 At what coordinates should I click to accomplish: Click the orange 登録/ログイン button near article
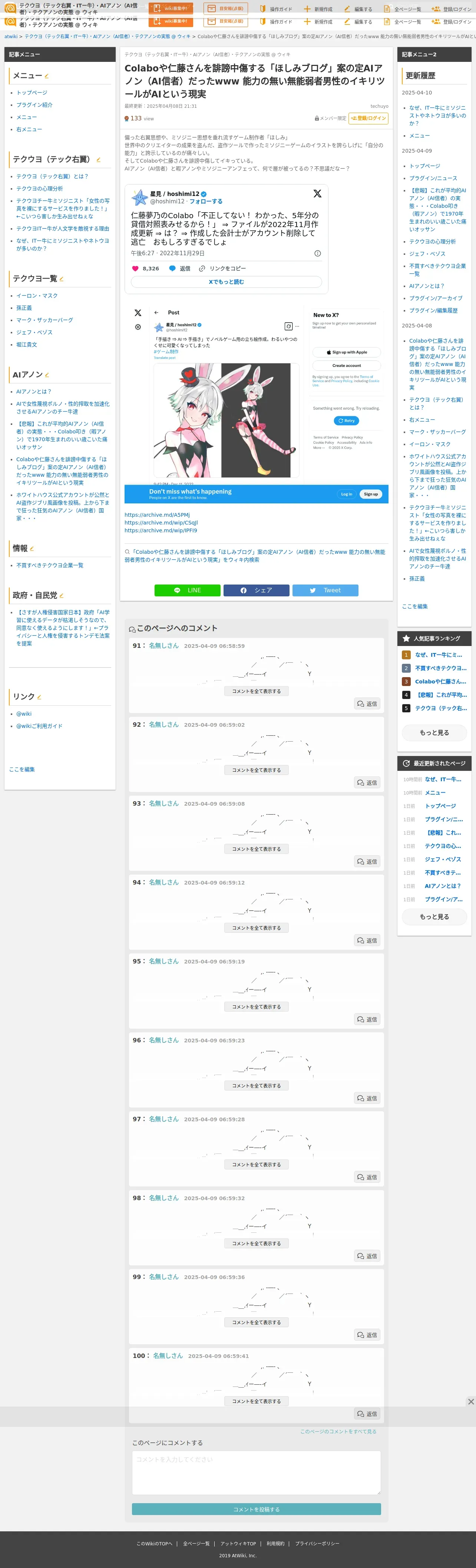(368, 118)
